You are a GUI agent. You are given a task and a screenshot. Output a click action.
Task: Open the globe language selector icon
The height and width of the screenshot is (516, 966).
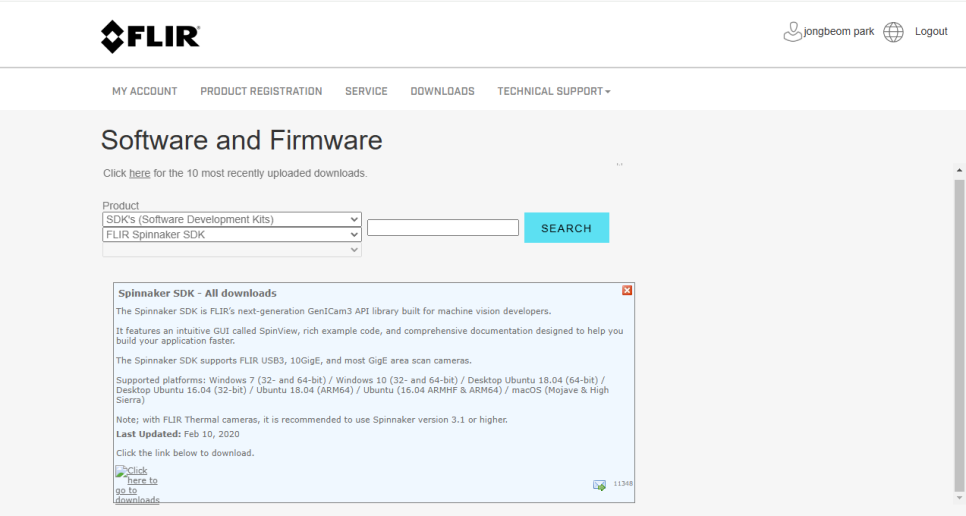point(893,32)
